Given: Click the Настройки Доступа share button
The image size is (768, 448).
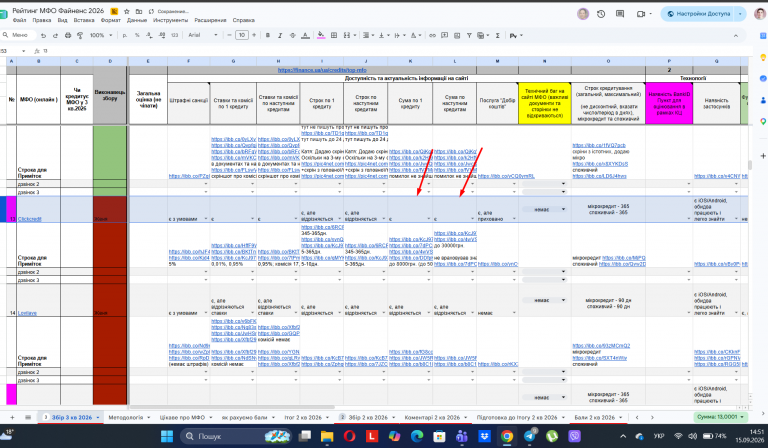Looking at the screenshot, I should click(698, 14).
